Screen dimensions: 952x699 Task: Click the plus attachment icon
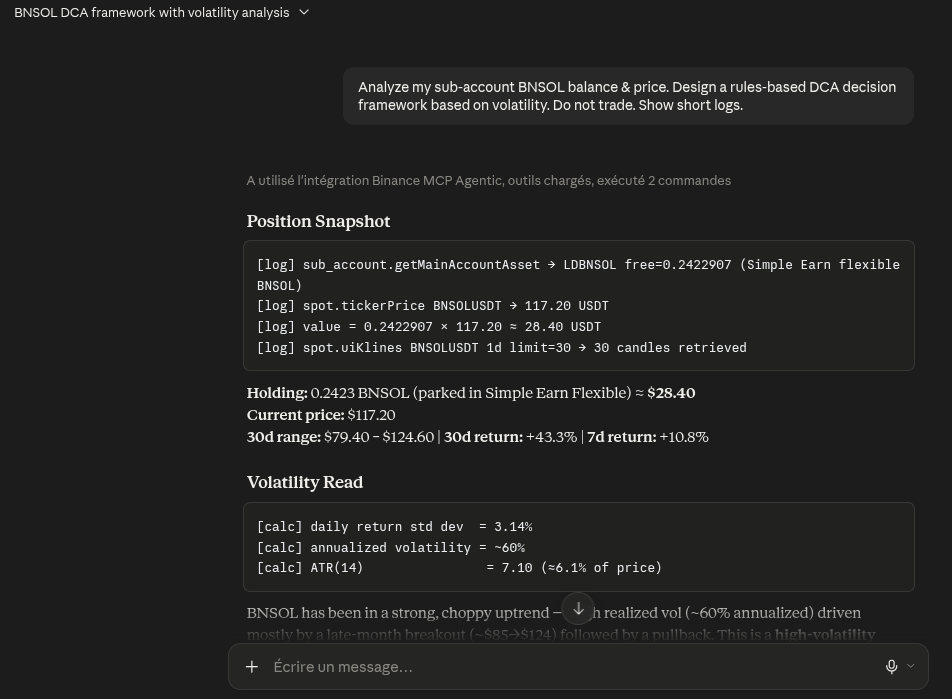tap(252, 667)
